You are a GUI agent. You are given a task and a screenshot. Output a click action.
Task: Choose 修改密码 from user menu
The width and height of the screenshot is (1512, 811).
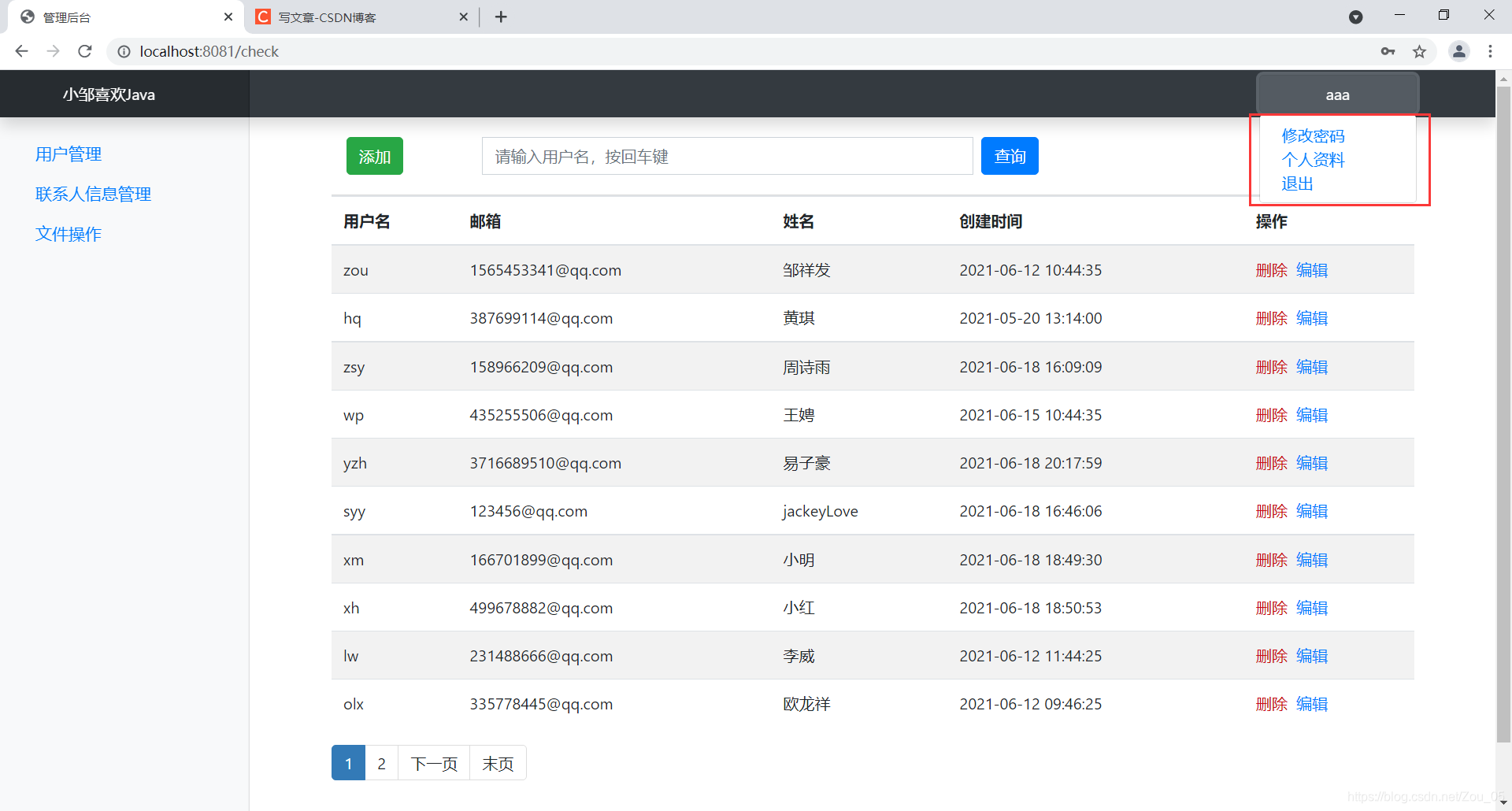(1313, 136)
